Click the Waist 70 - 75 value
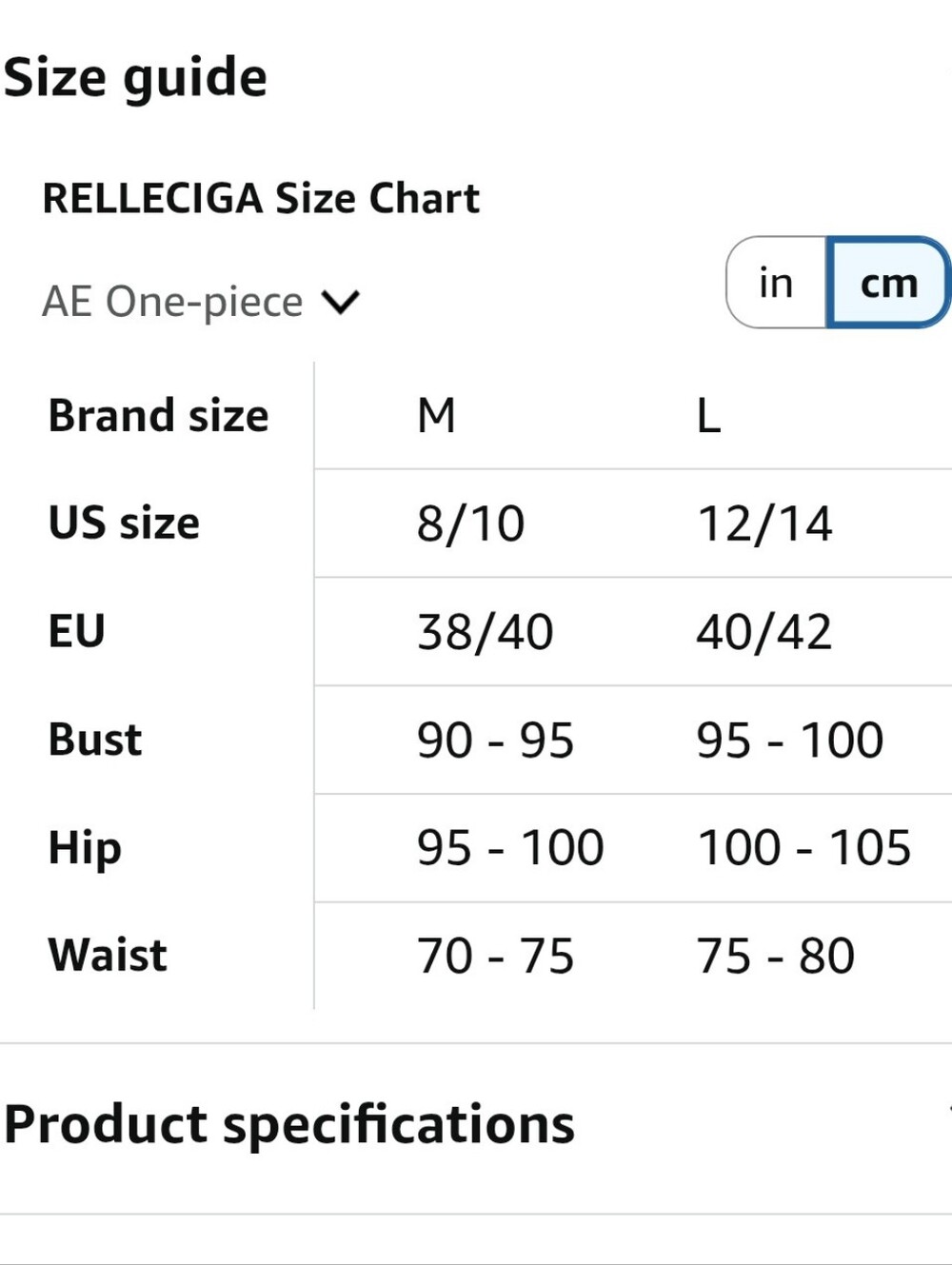Image resolution: width=952 pixels, height=1265 pixels. click(x=495, y=957)
